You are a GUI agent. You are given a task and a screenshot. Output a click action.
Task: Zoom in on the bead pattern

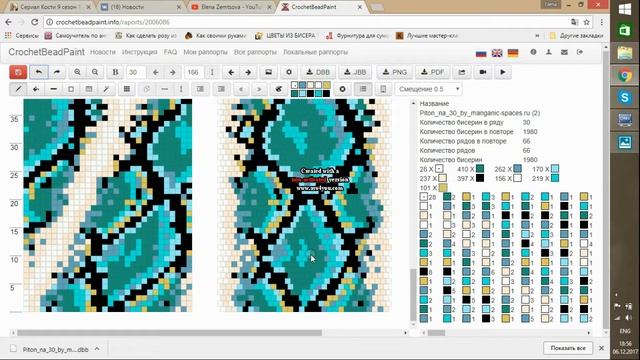(x=77, y=72)
